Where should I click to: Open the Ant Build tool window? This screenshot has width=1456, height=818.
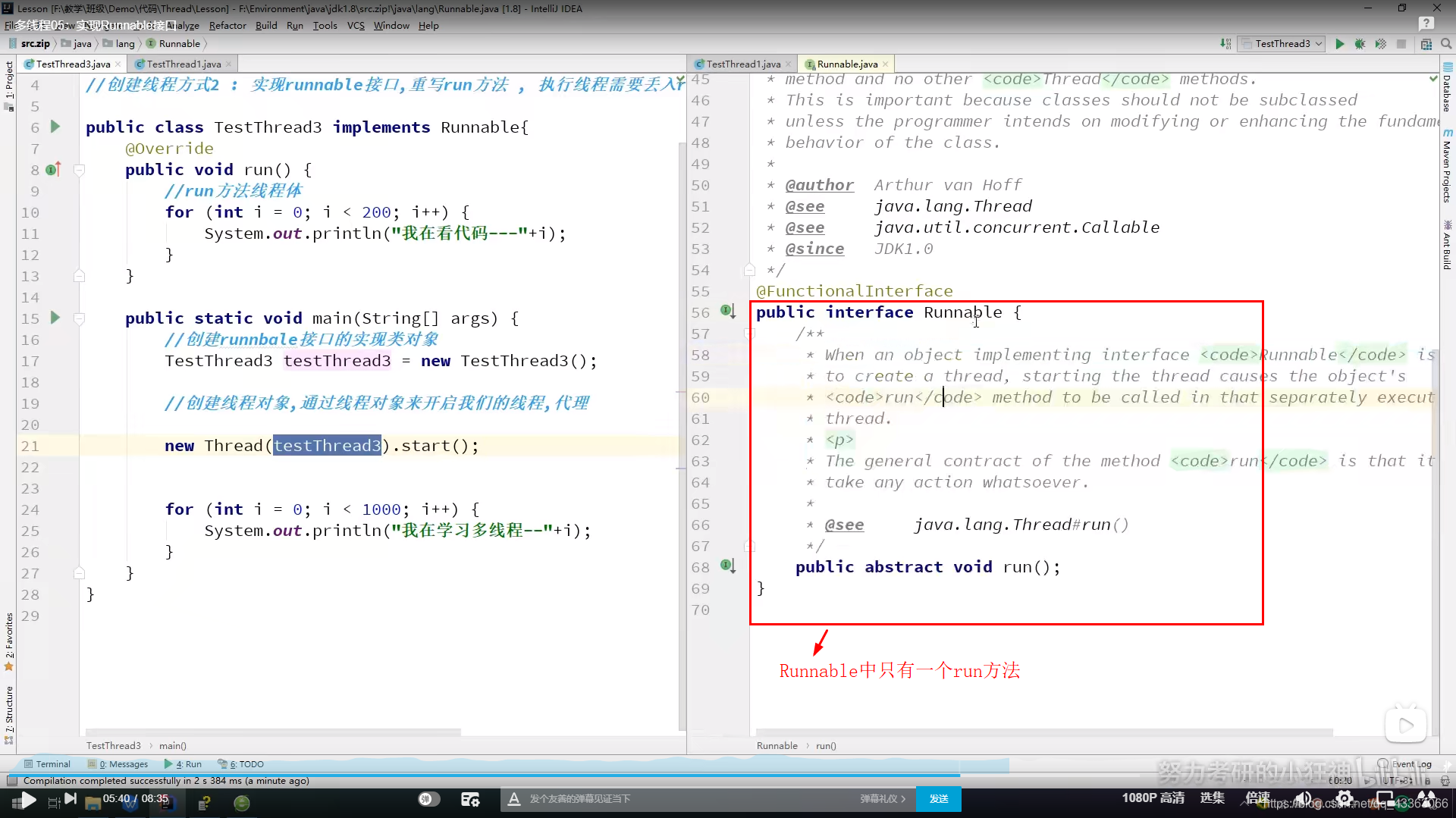click(x=1447, y=245)
